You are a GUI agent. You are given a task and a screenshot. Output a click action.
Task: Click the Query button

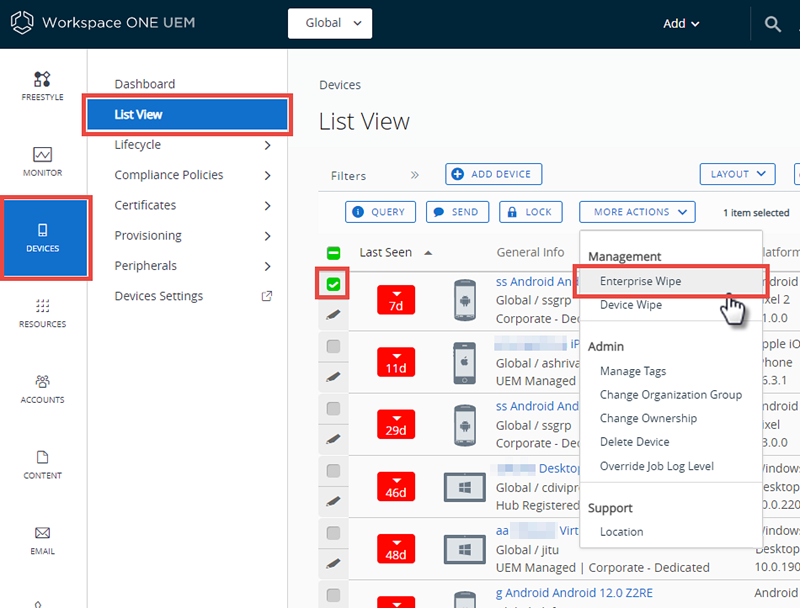[x=380, y=212]
